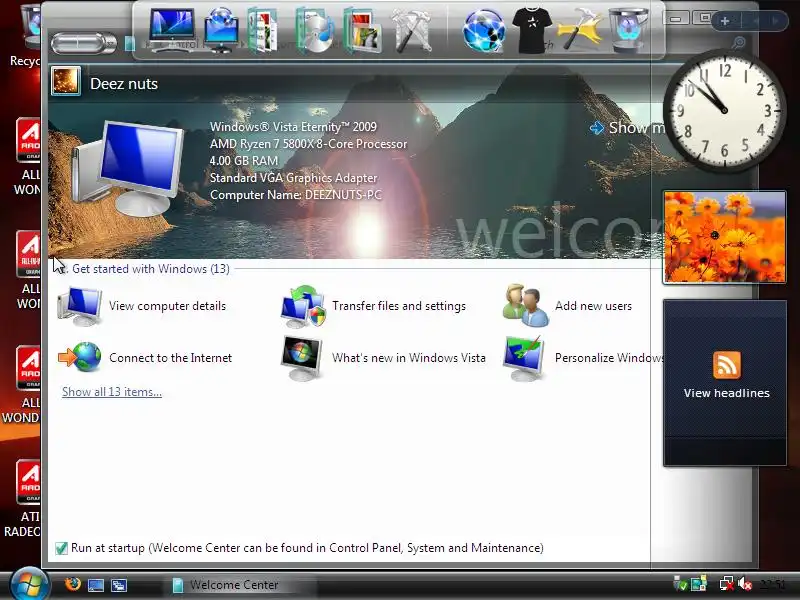Click the Windows Vista Eternity 2009 text

293,127
